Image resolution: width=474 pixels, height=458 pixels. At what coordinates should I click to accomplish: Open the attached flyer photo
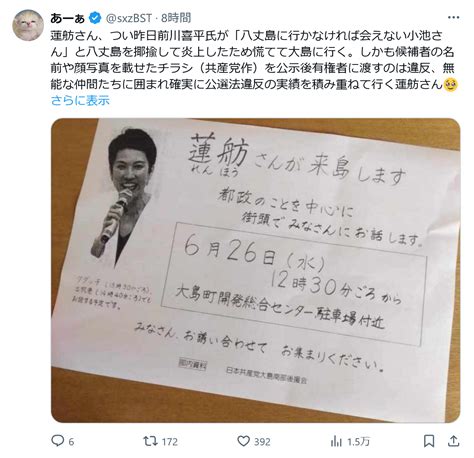coord(255,270)
